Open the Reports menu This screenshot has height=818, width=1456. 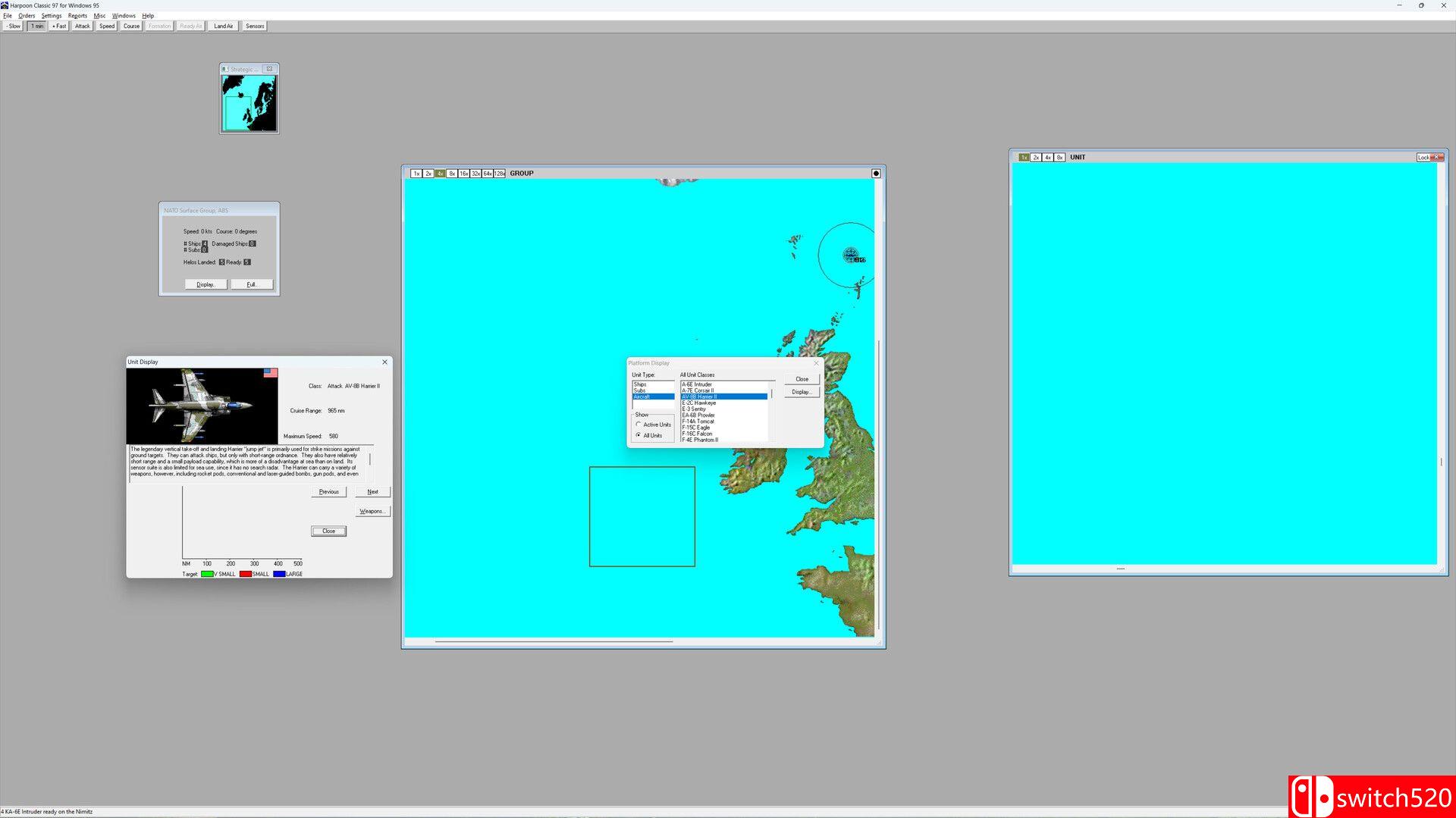tap(77, 15)
